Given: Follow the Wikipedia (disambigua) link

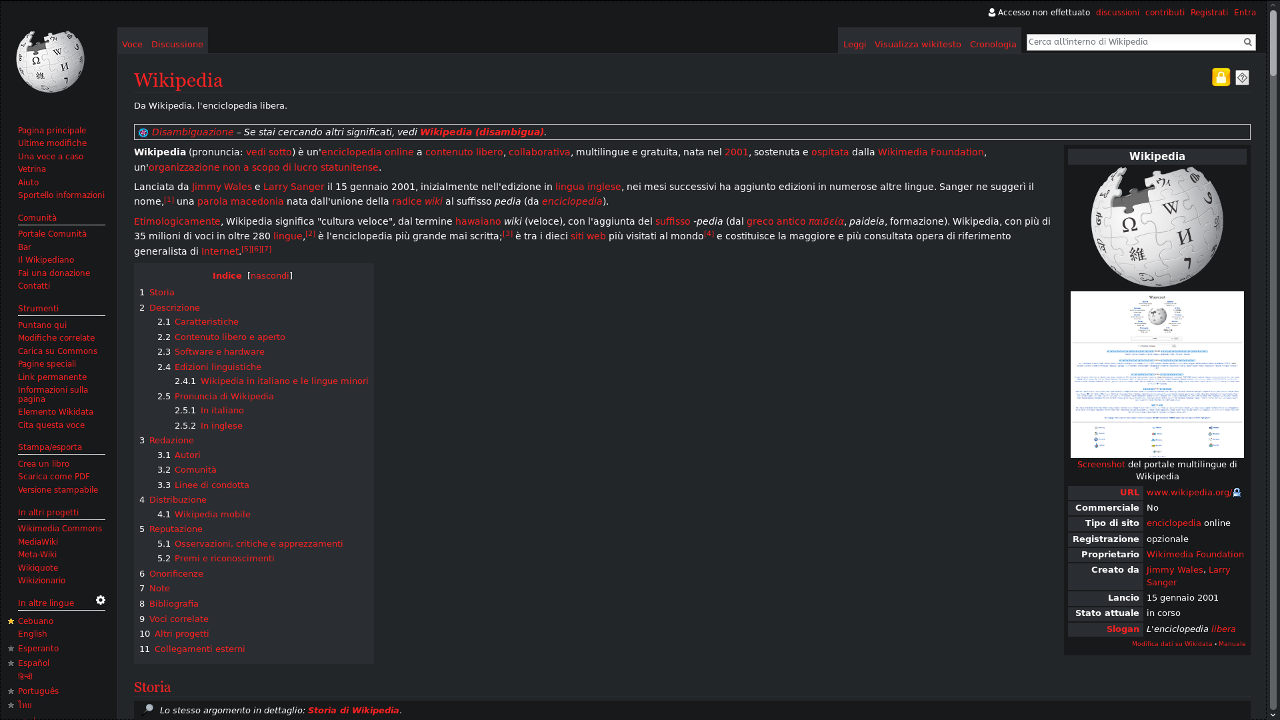Looking at the screenshot, I should pyautogui.click(x=482, y=131).
